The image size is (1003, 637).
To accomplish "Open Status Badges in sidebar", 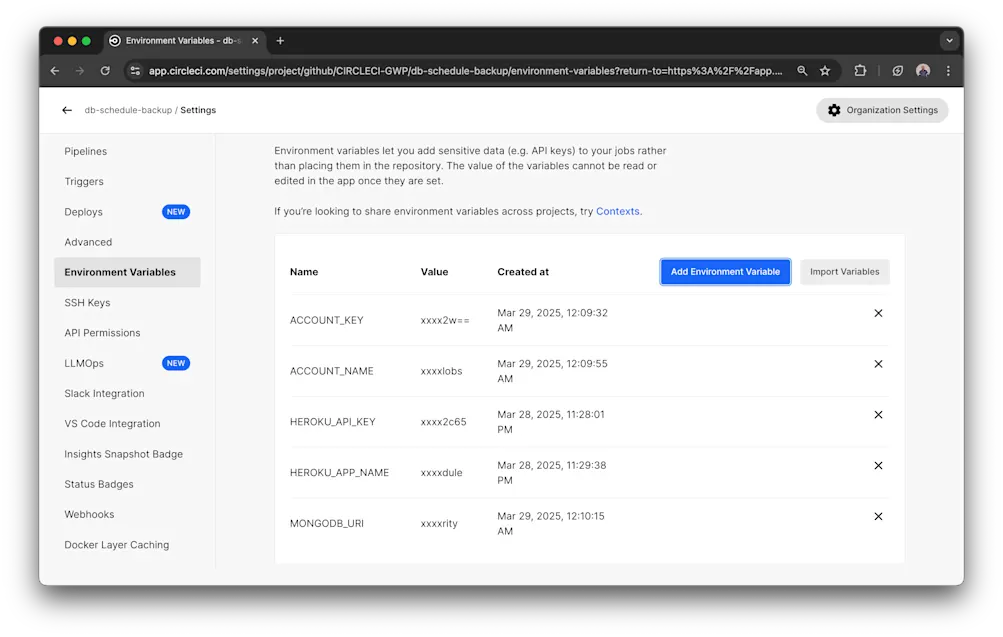I will pos(99,484).
